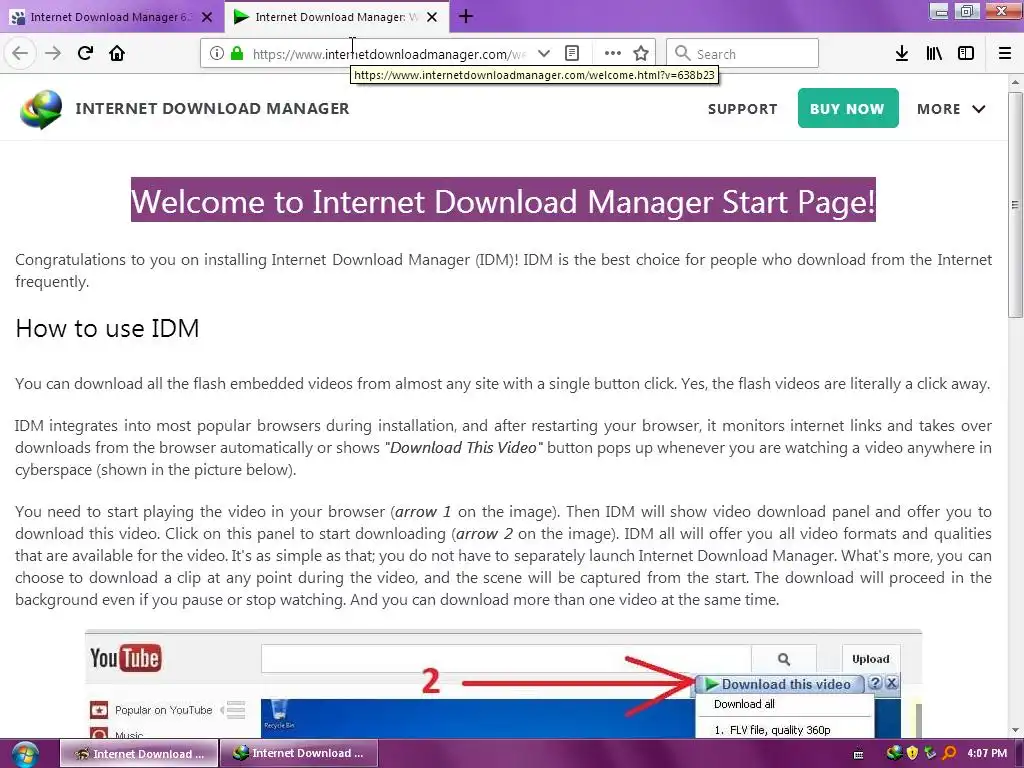Open the browser home page

(x=117, y=53)
